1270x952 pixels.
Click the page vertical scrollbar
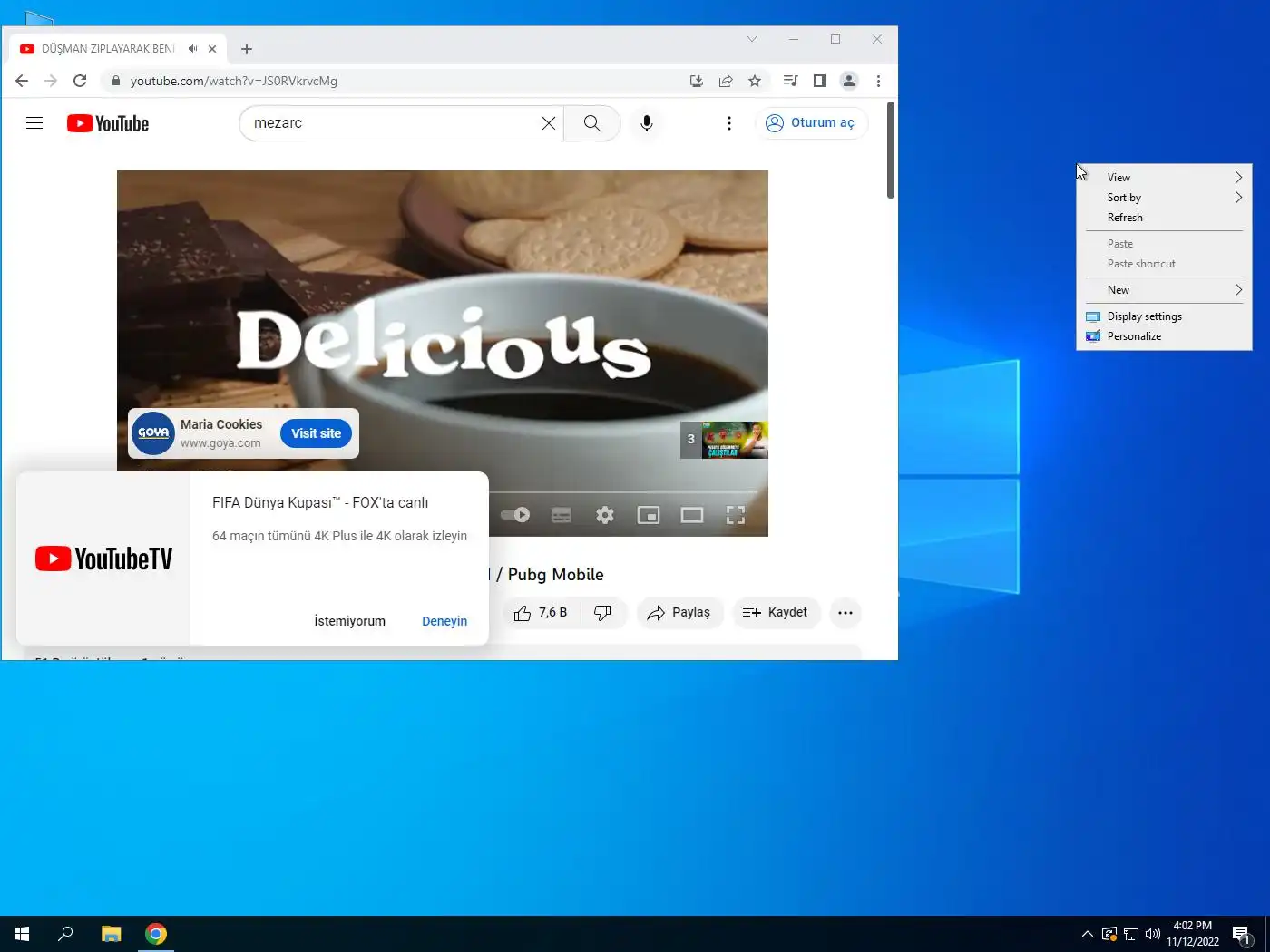coord(891,151)
